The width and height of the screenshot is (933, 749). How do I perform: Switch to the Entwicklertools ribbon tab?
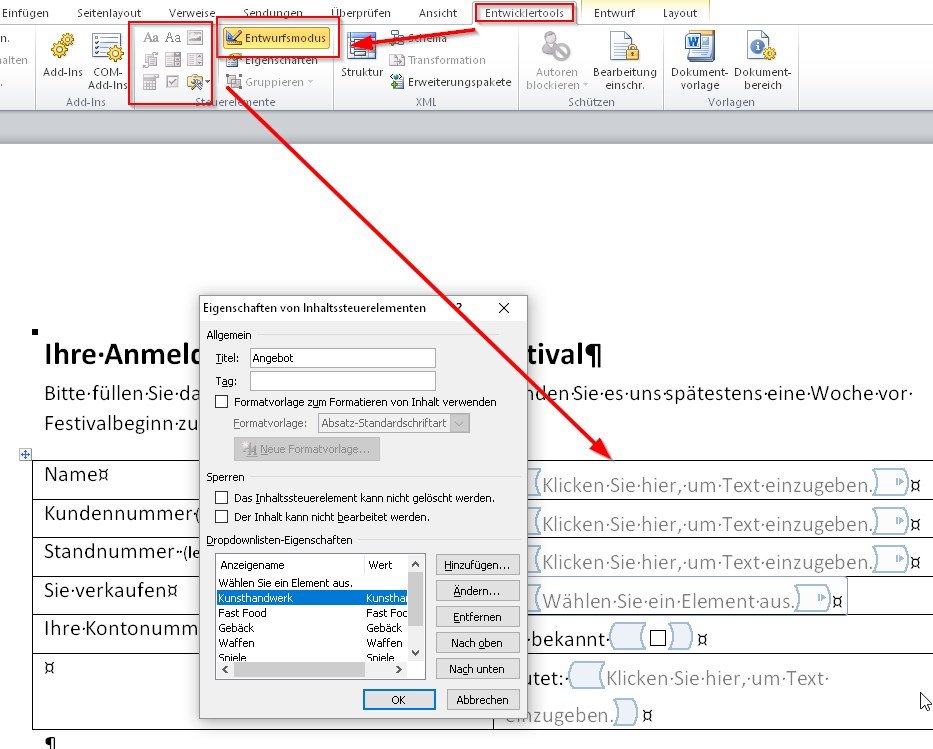(527, 12)
